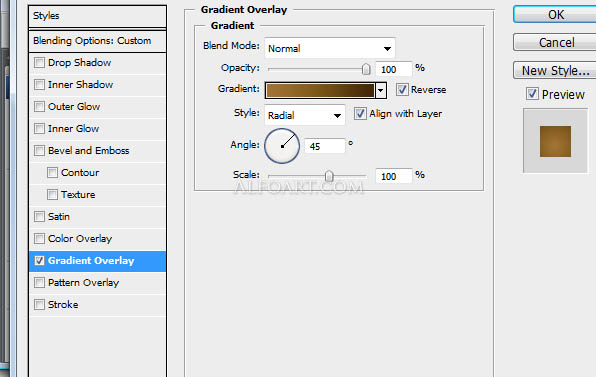Toggle the Preview checkbox
This screenshot has width=596, height=377.
click(532, 93)
